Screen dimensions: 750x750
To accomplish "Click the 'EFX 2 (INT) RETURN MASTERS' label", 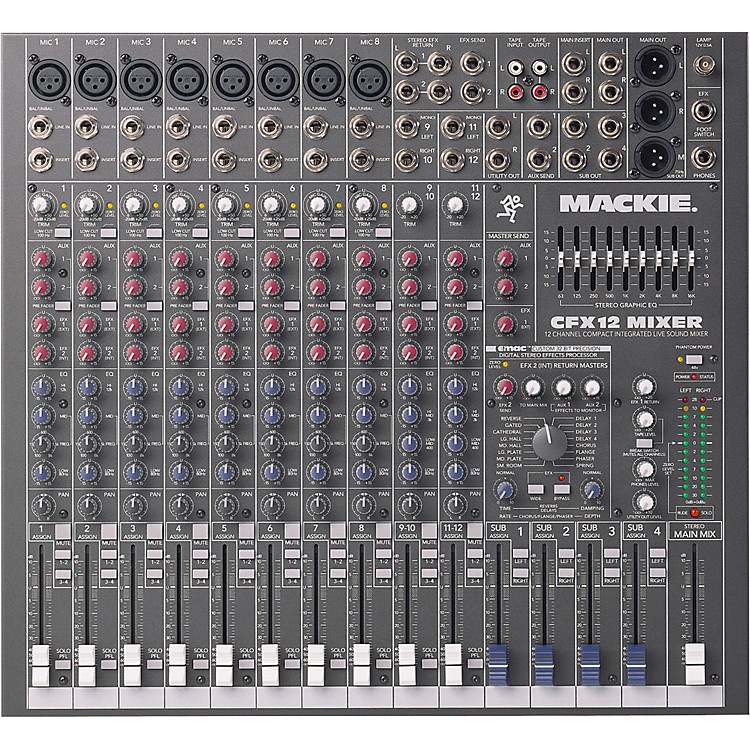I will [x=563, y=365].
